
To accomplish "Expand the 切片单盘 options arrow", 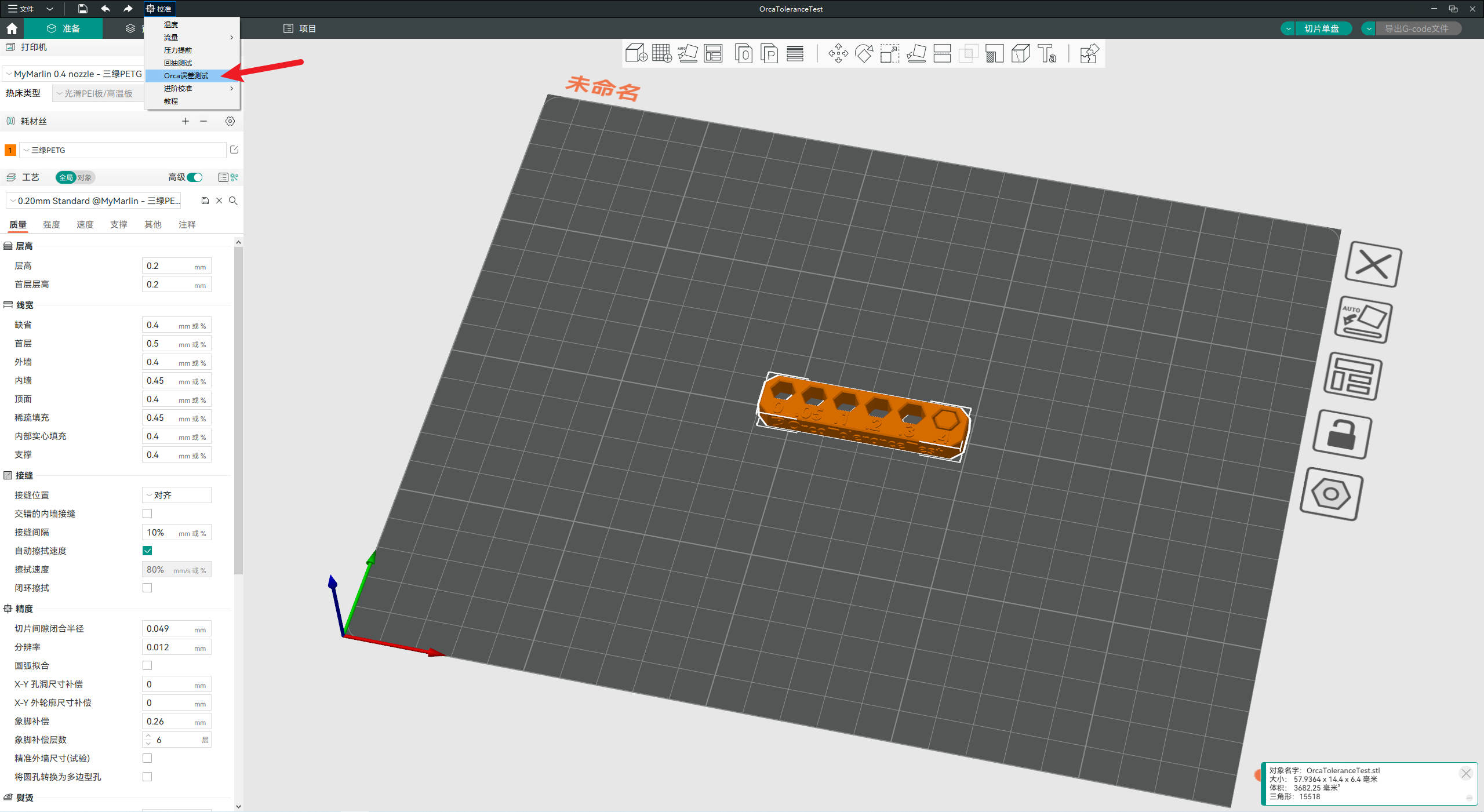I will coord(1288,28).
